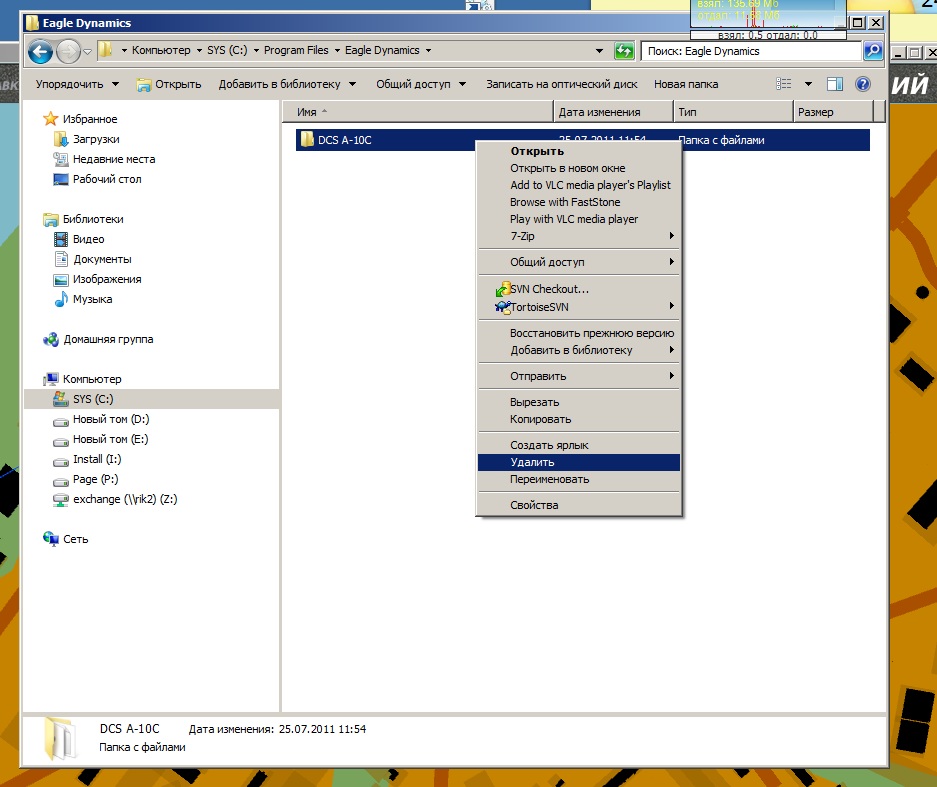
Task: Sort by the Тип column header
Action: click(x=733, y=112)
